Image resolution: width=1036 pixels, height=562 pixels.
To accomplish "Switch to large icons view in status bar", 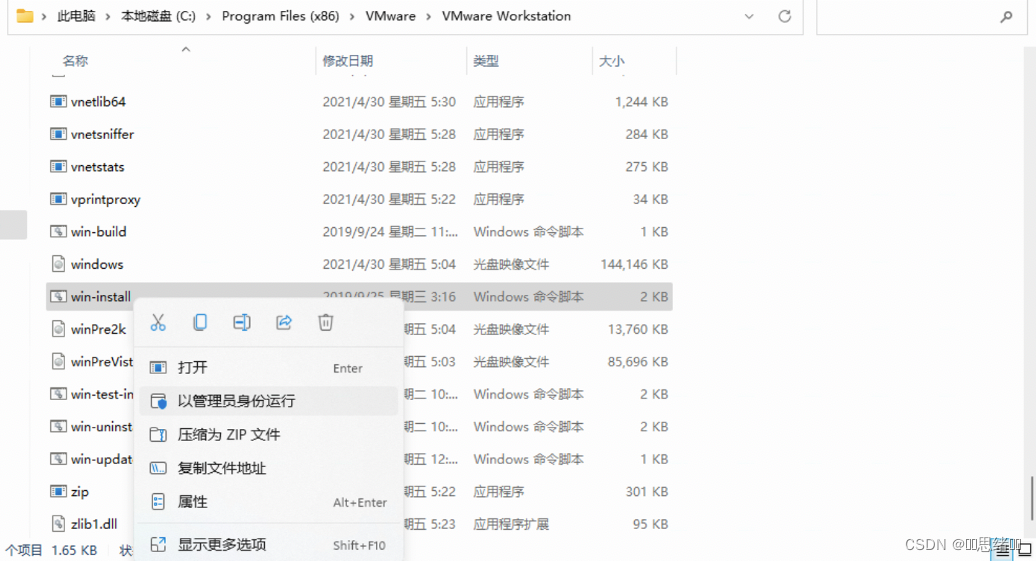I will [1025, 549].
